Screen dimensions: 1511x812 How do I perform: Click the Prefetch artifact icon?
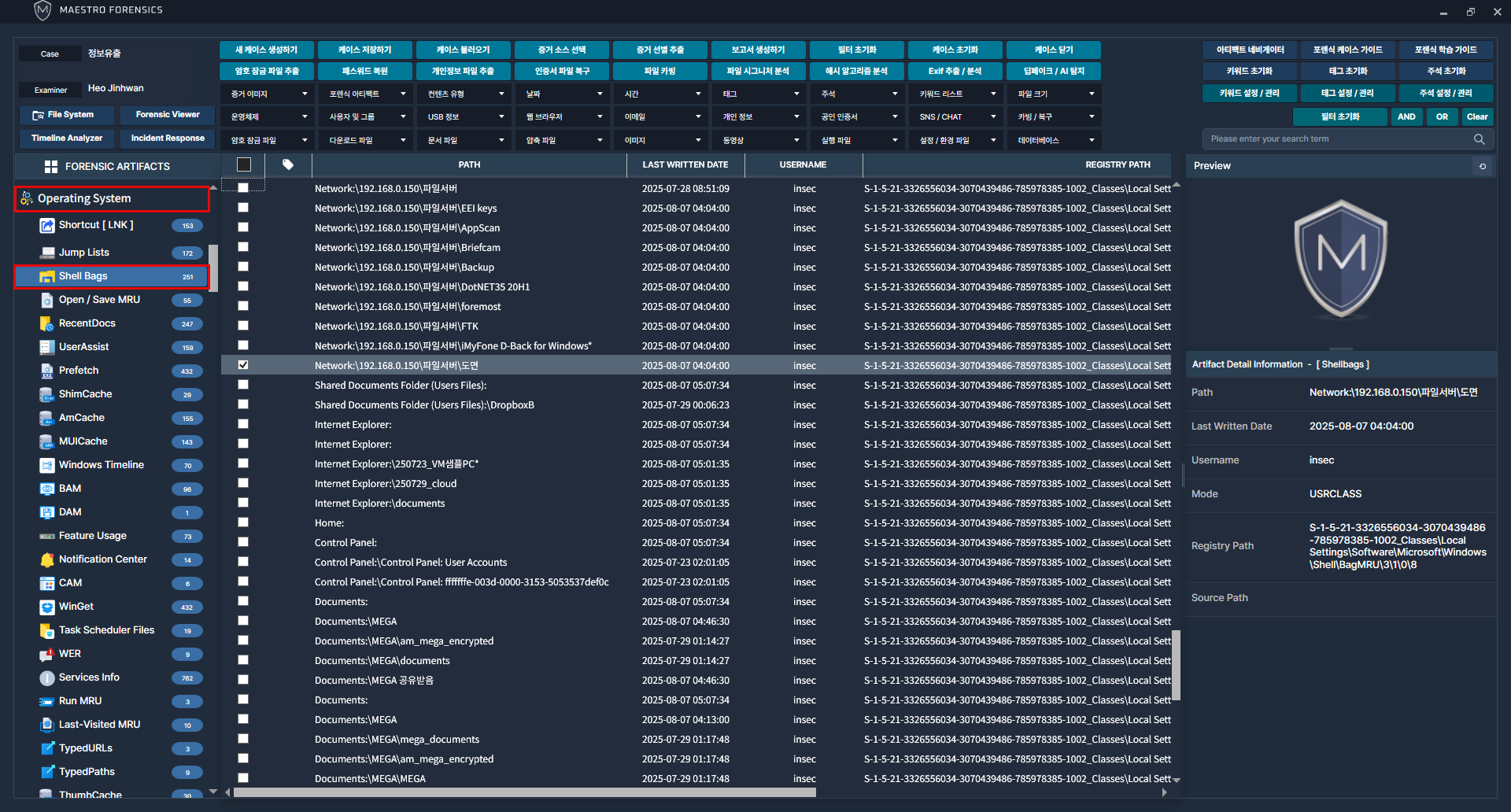(x=47, y=371)
